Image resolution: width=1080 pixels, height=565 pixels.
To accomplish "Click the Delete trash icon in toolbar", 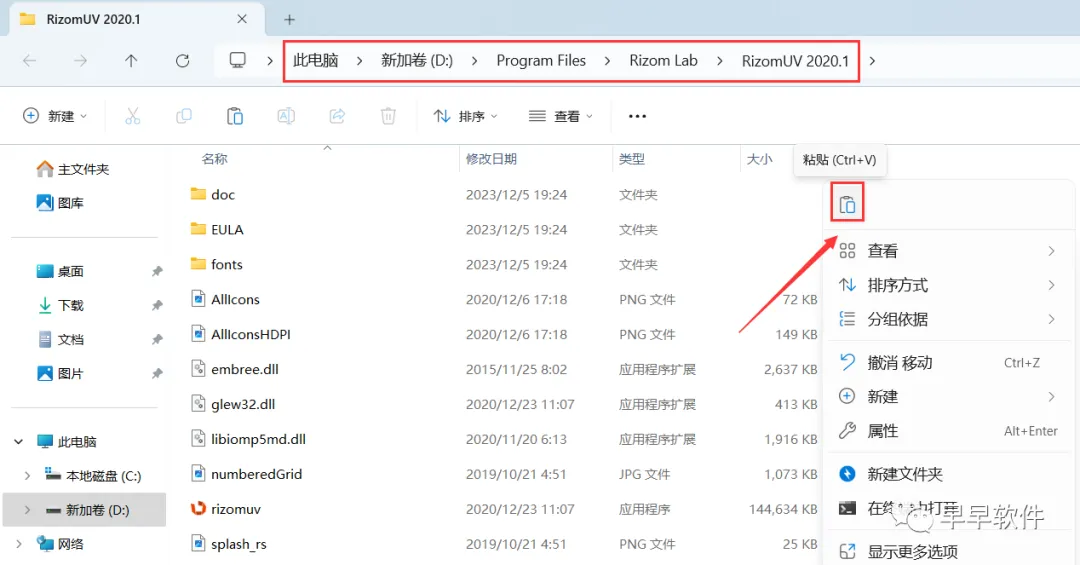I will [x=388, y=116].
